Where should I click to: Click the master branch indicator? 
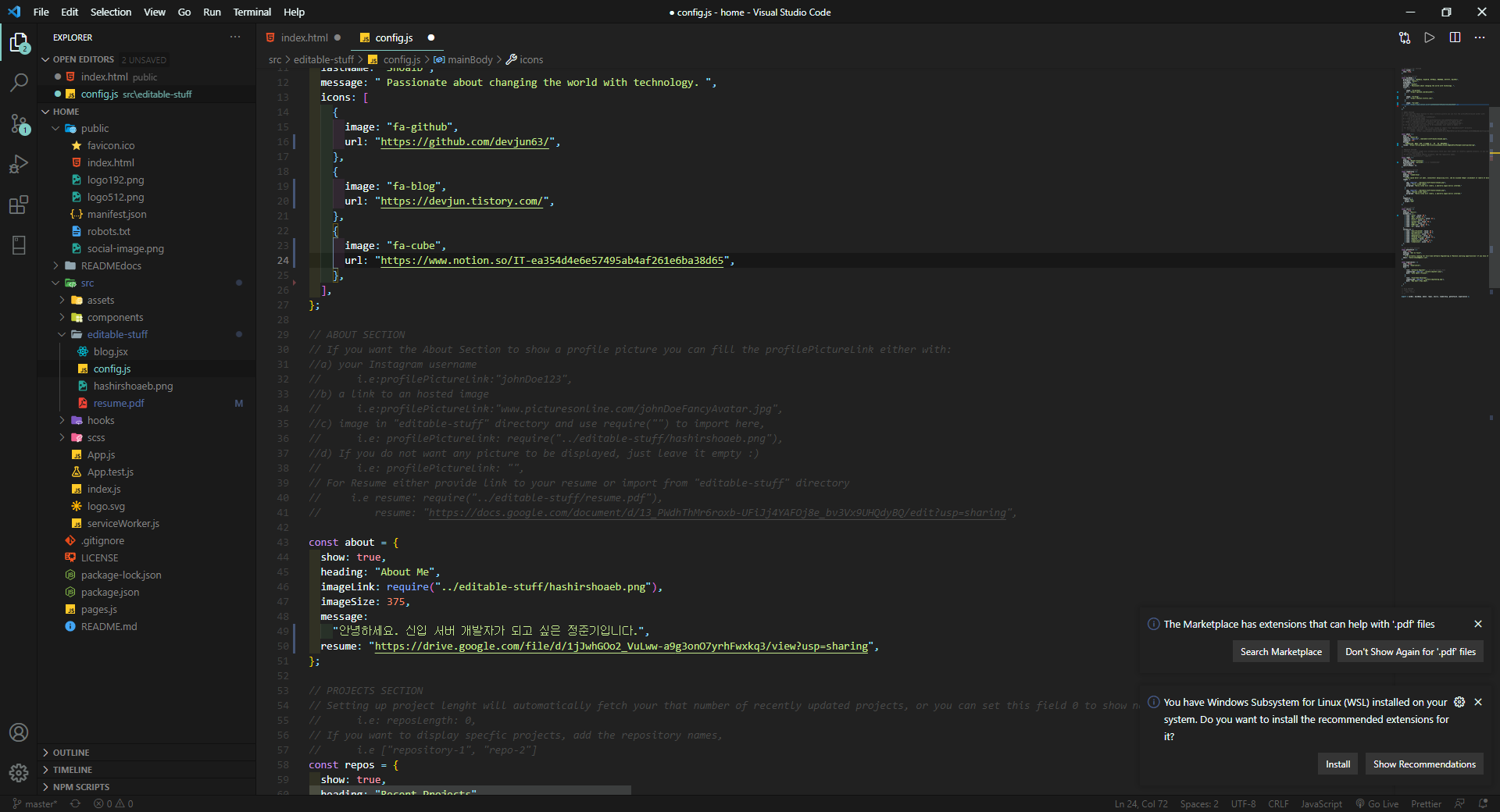(34, 803)
